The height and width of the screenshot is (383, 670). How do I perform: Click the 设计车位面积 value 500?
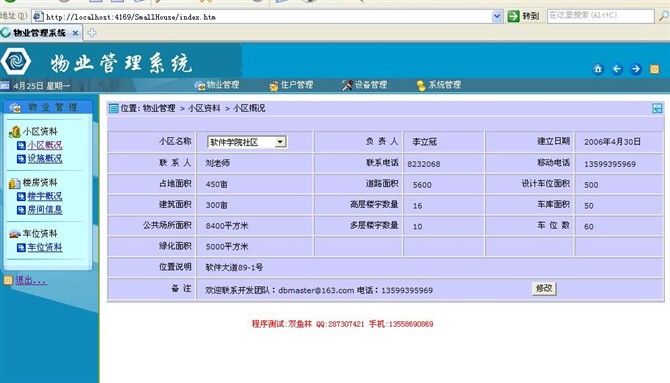pyautogui.click(x=591, y=185)
